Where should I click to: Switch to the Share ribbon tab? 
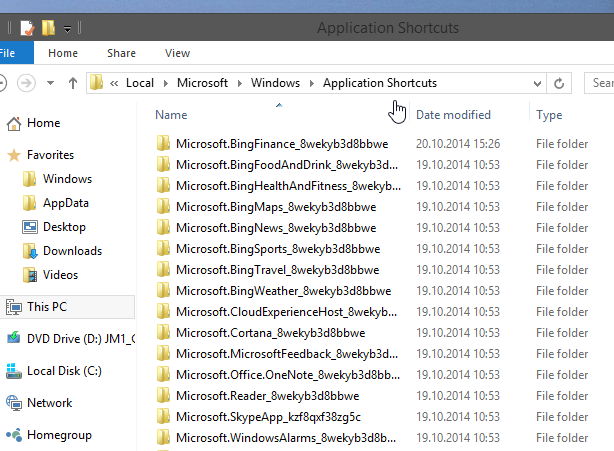click(121, 53)
